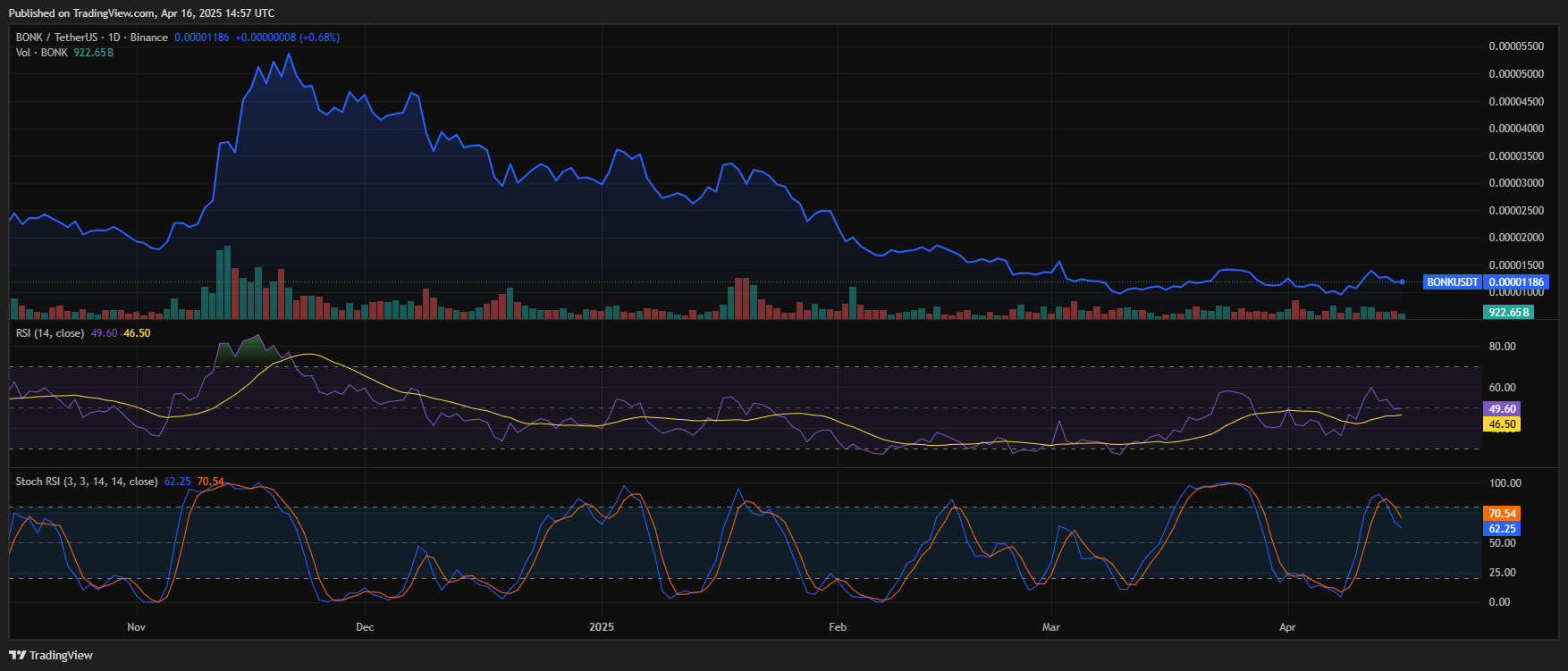Click the purple 49.60 RSI axis tag
The width and height of the screenshot is (1568, 671).
1502,409
